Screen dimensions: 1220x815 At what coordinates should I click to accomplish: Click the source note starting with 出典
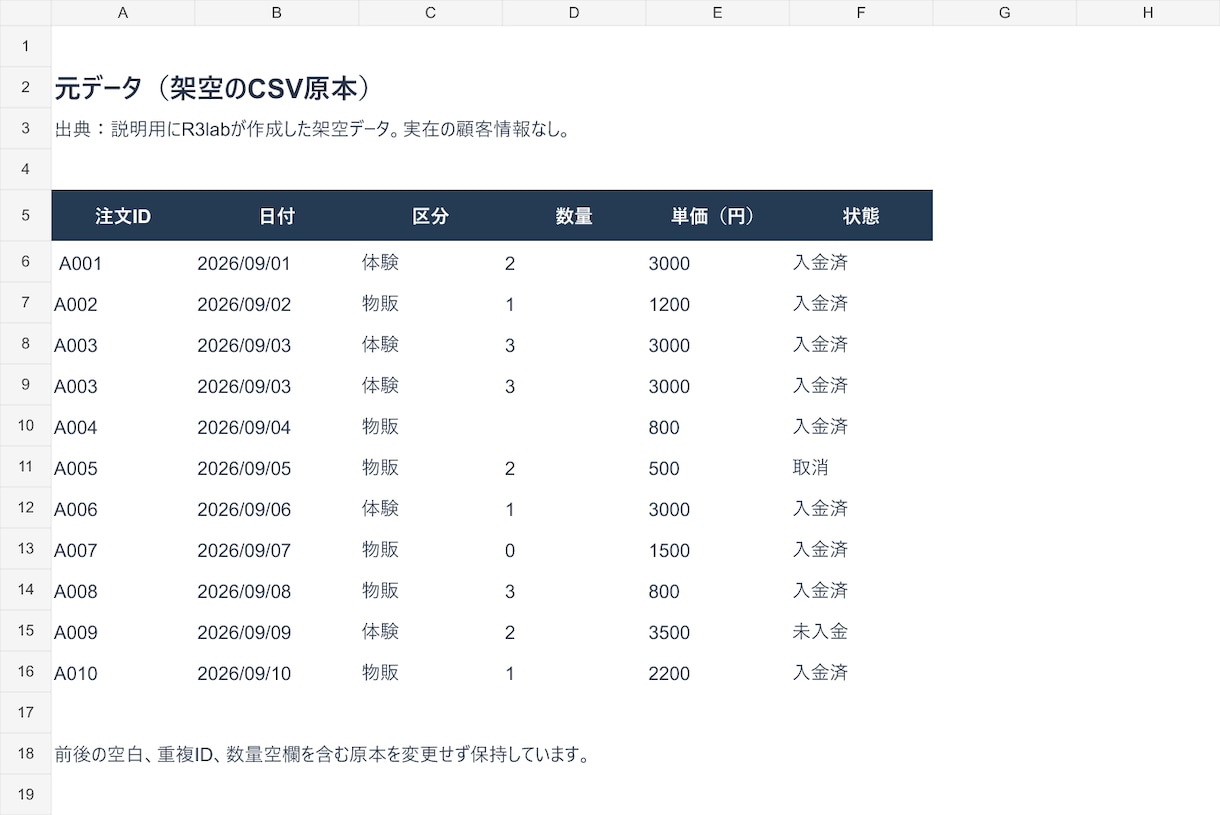point(312,129)
